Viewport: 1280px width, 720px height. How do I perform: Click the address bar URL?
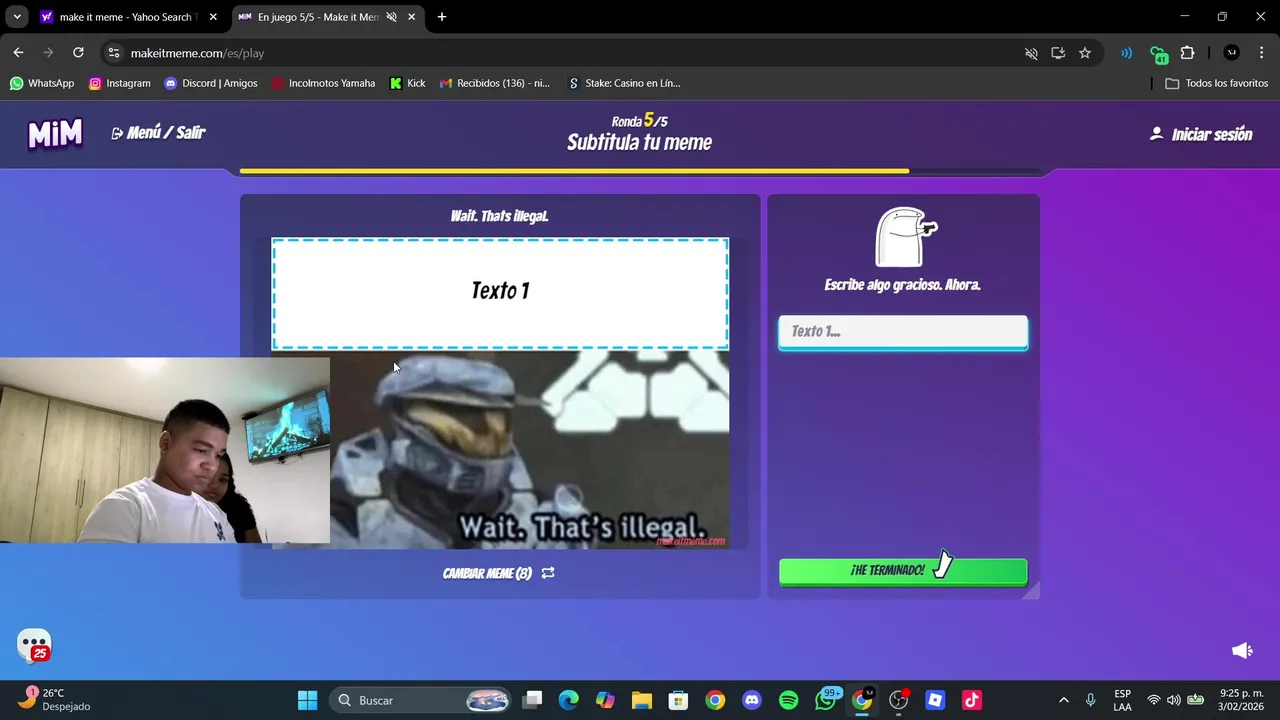pos(197,53)
